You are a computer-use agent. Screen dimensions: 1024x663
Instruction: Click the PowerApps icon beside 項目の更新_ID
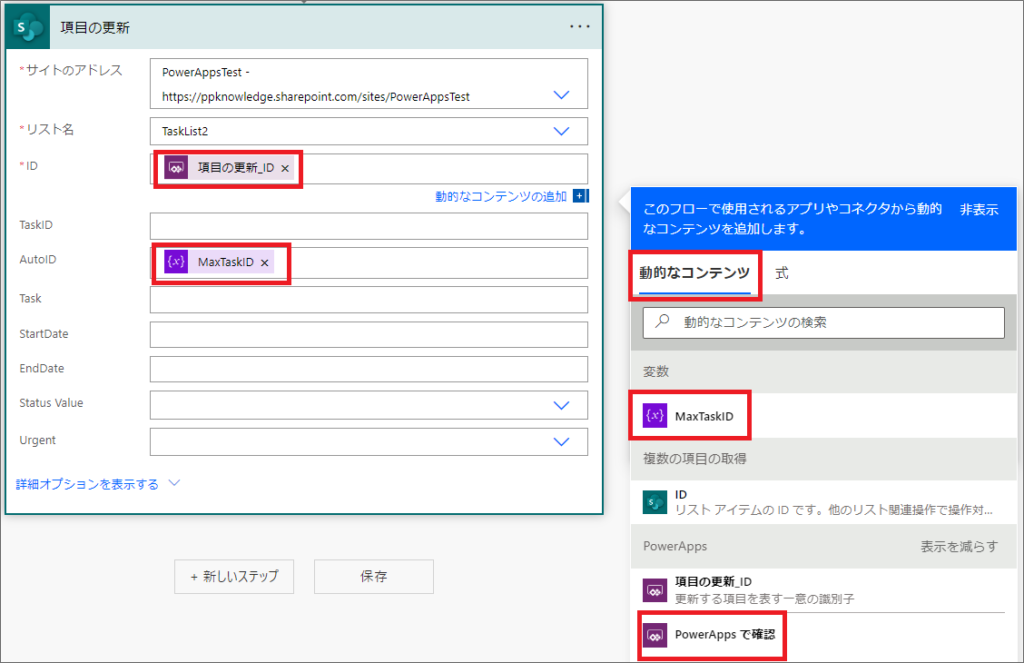tap(657, 590)
